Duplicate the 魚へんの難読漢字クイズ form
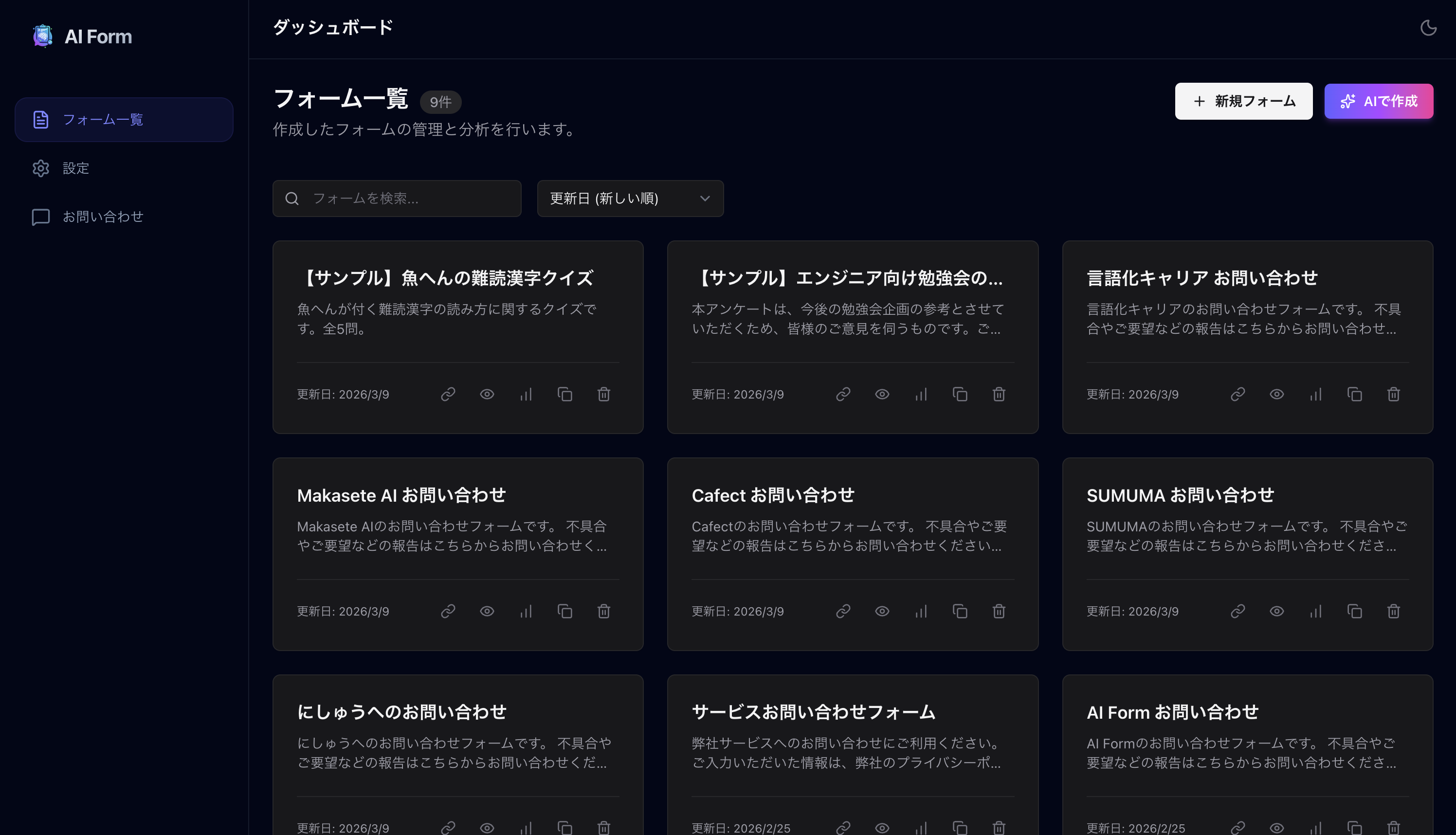The image size is (1456, 835). tap(565, 395)
